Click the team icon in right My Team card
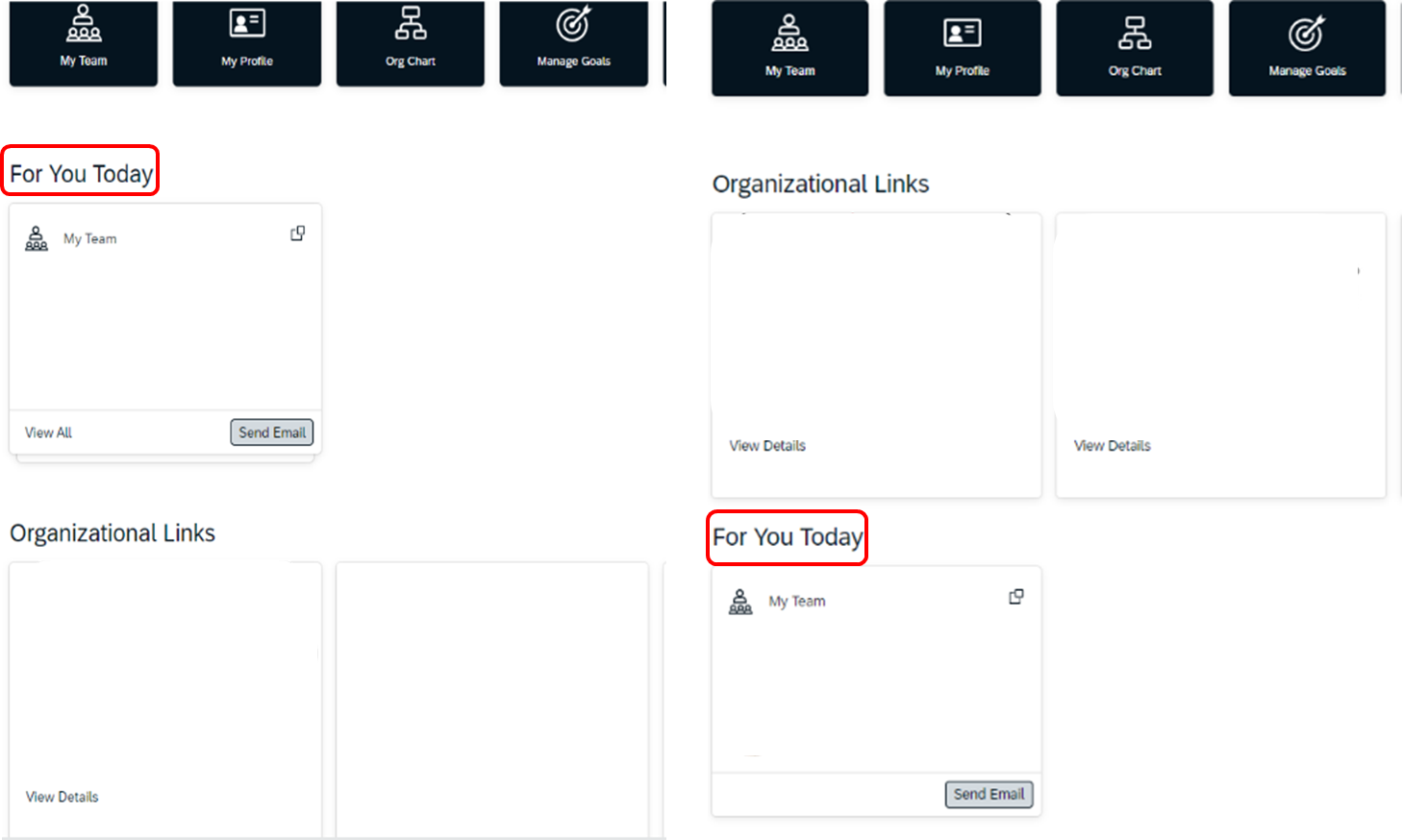This screenshot has height=840, width=1402. pos(740,602)
